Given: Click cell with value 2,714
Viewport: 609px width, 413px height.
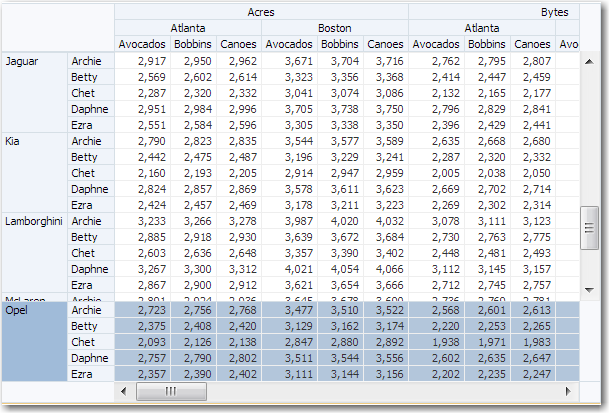Looking at the screenshot, I should (x=533, y=189).
